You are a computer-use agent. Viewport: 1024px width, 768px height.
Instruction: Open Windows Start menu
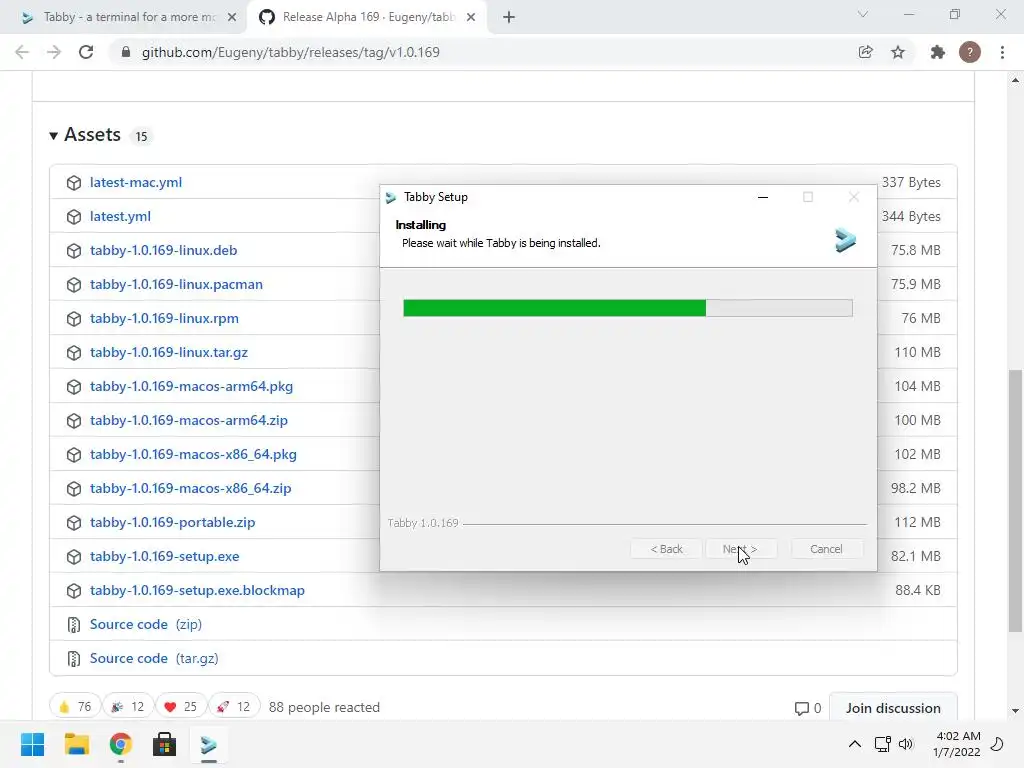pos(32,744)
